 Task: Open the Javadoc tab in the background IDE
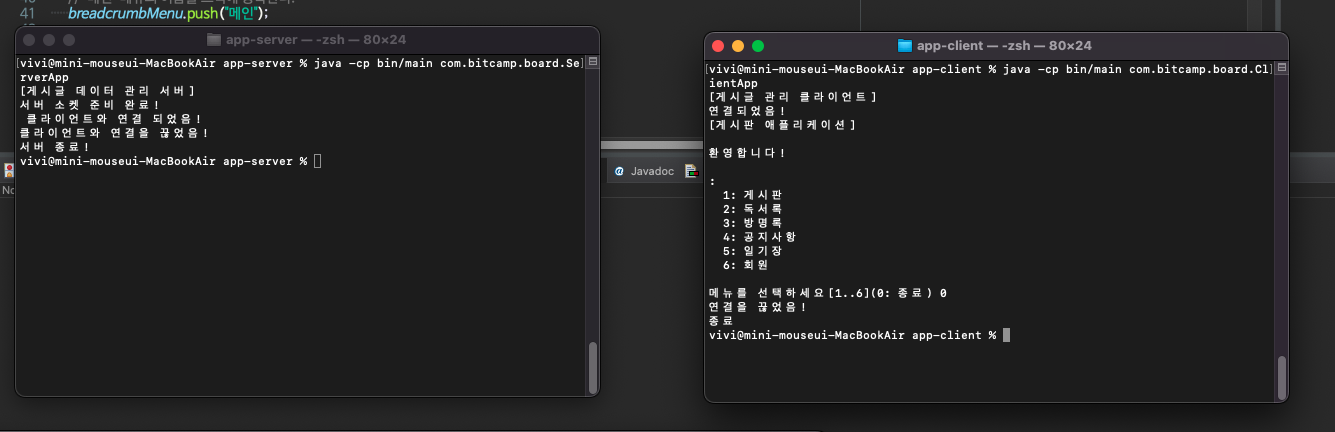pyautogui.click(x=644, y=171)
